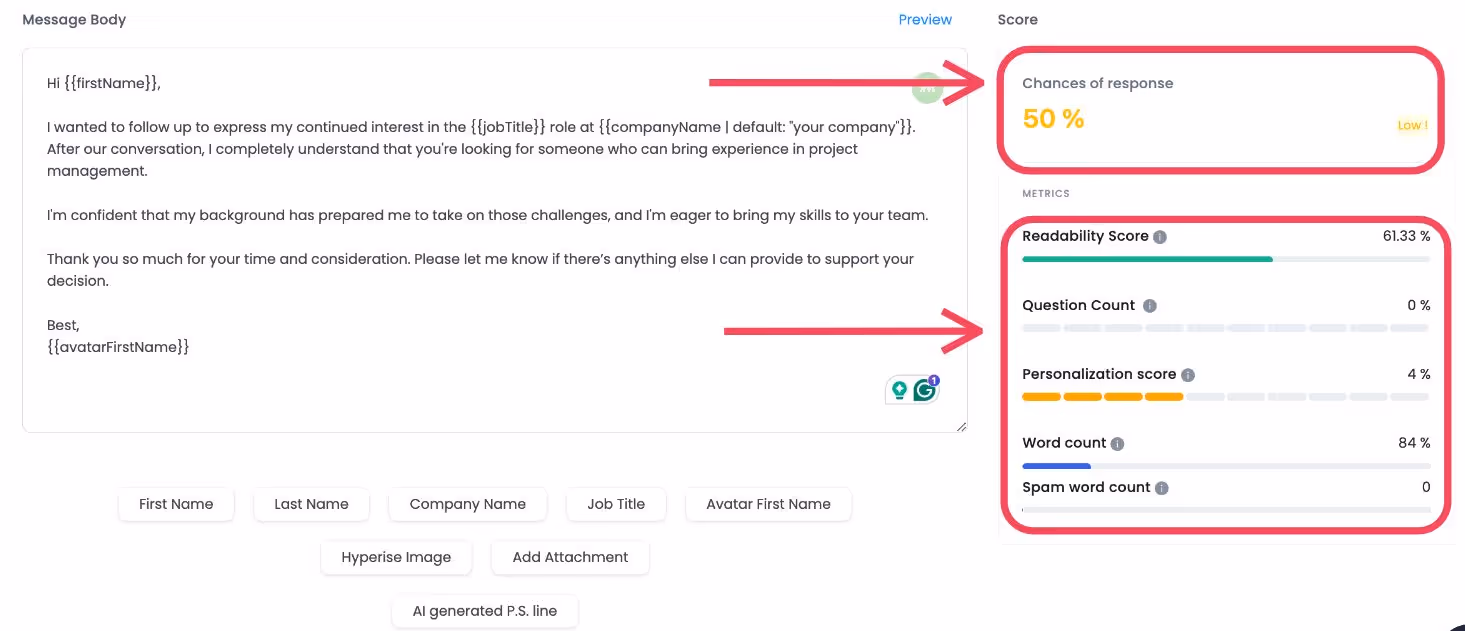Open the Grammarly assistant icon
This screenshot has height=631, width=1465.
click(924, 389)
